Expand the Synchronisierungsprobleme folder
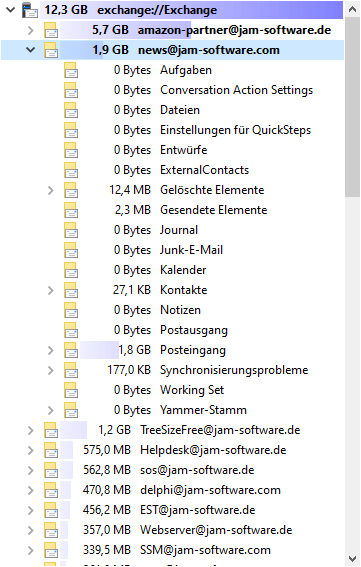361x567 pixels. (51, 370)
